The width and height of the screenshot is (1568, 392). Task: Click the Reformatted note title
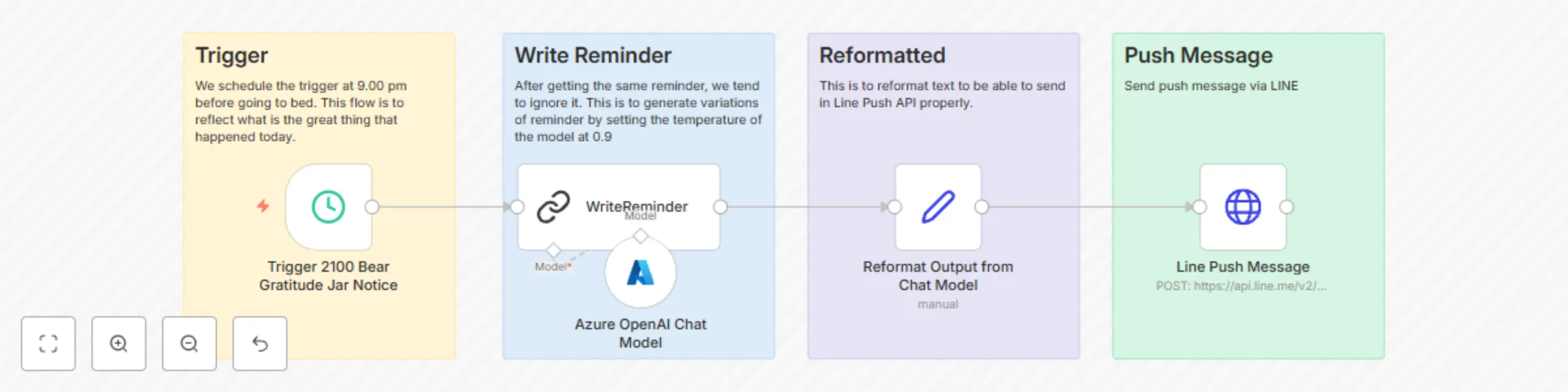tap(882, 56)
